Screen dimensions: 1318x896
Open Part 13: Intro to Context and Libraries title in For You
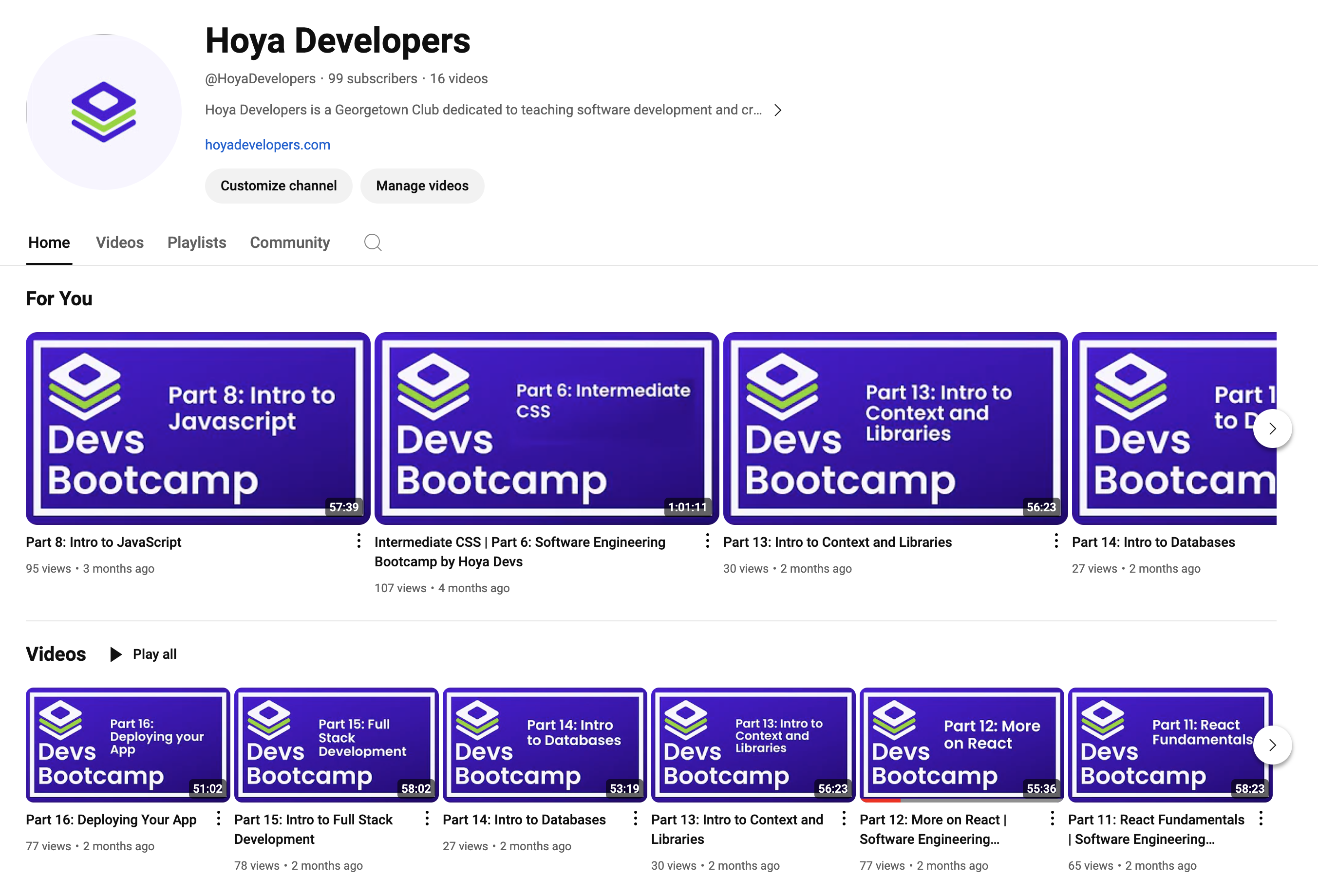pyautogui.click(x=838, y=542)
